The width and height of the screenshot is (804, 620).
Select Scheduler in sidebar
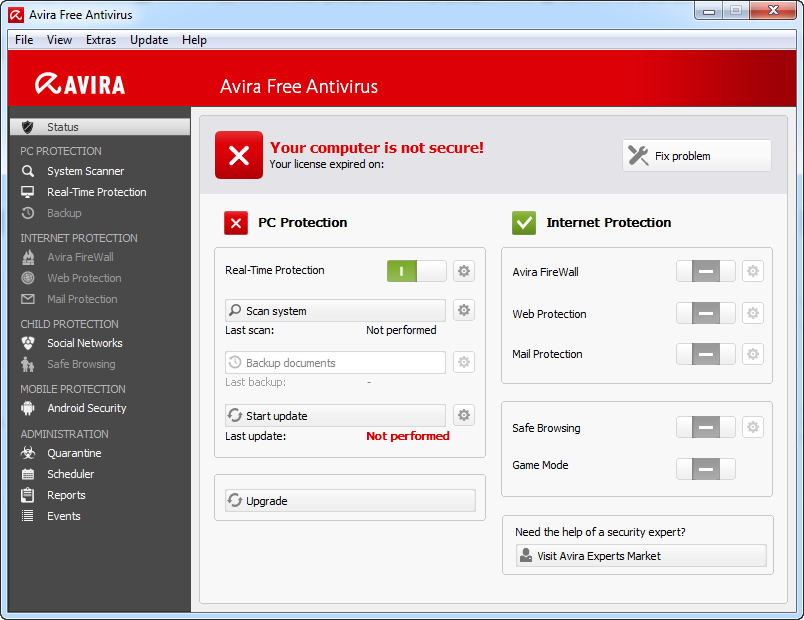[x=71, y=474]
